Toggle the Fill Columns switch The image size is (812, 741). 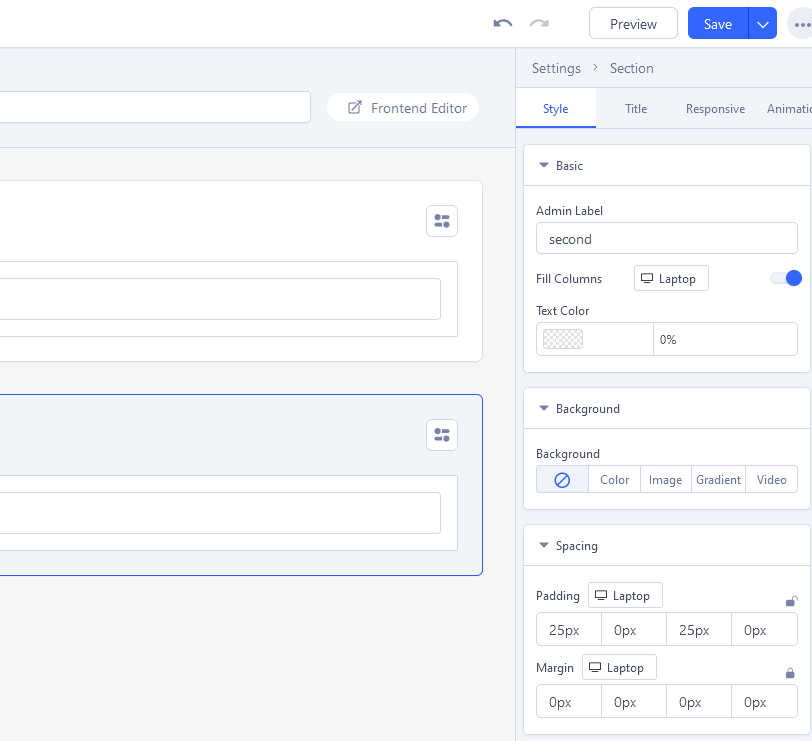[786, 278]
